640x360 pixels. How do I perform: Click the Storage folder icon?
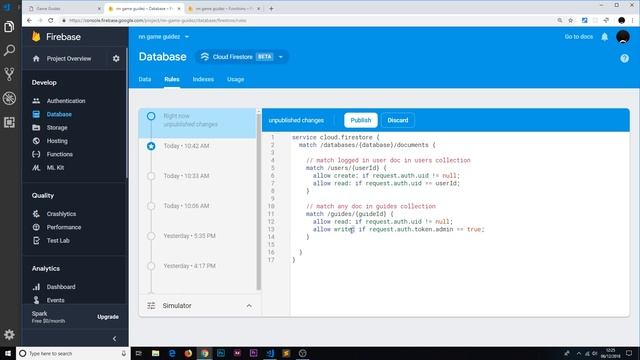tap(36, 128)
